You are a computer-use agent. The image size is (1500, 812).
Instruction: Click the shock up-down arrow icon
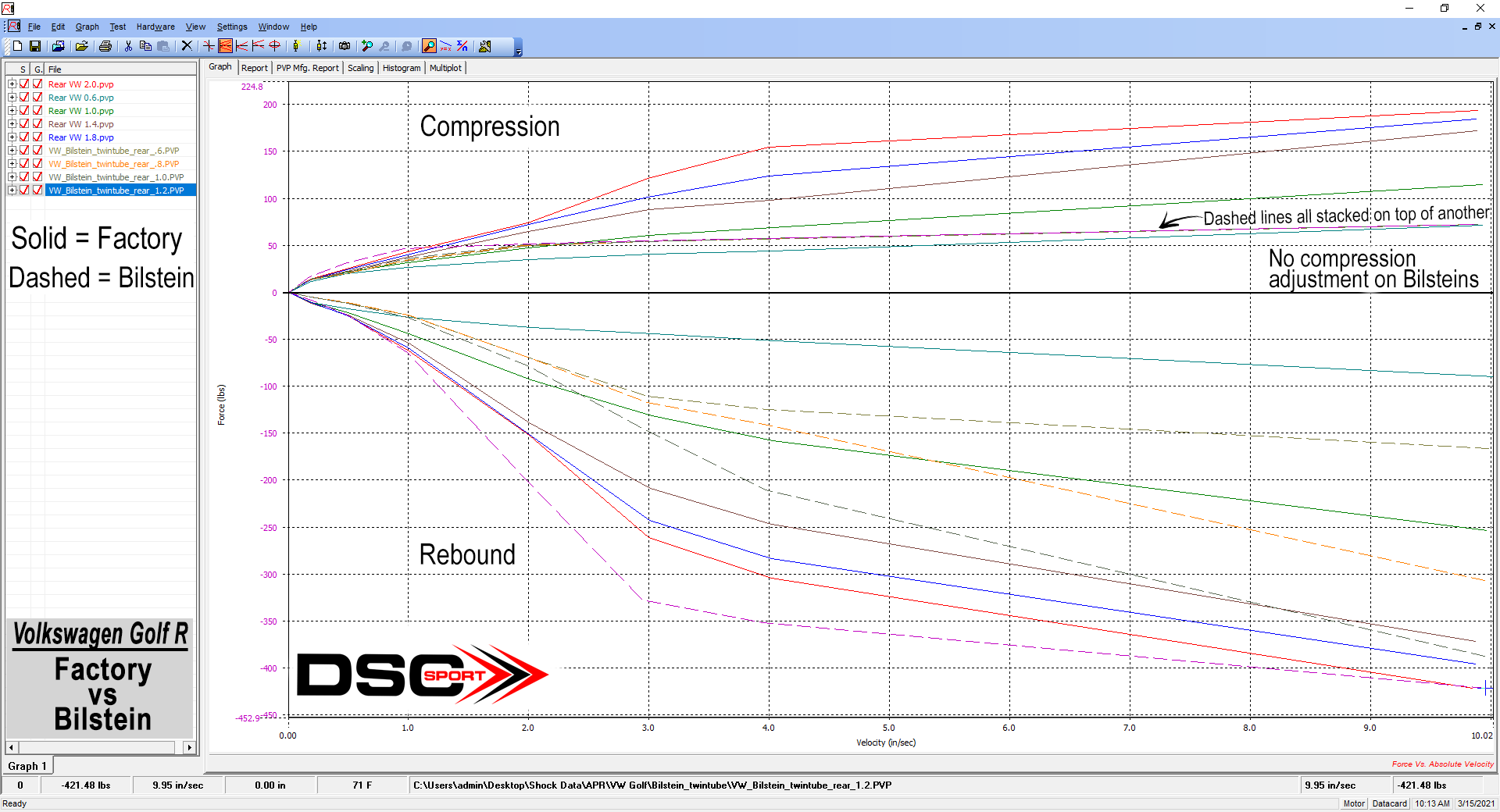coord(321,46)
